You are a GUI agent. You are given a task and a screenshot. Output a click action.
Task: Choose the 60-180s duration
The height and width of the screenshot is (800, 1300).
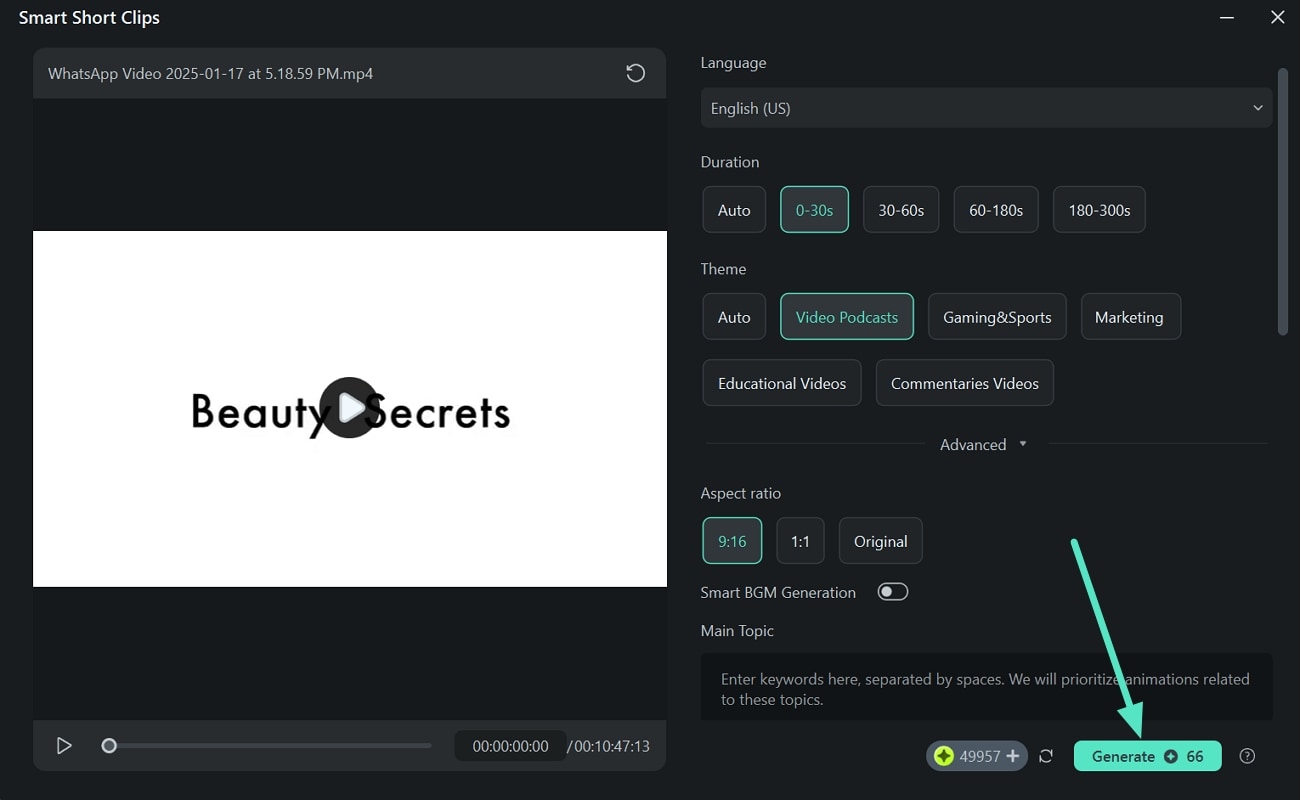tap(996, 210)
